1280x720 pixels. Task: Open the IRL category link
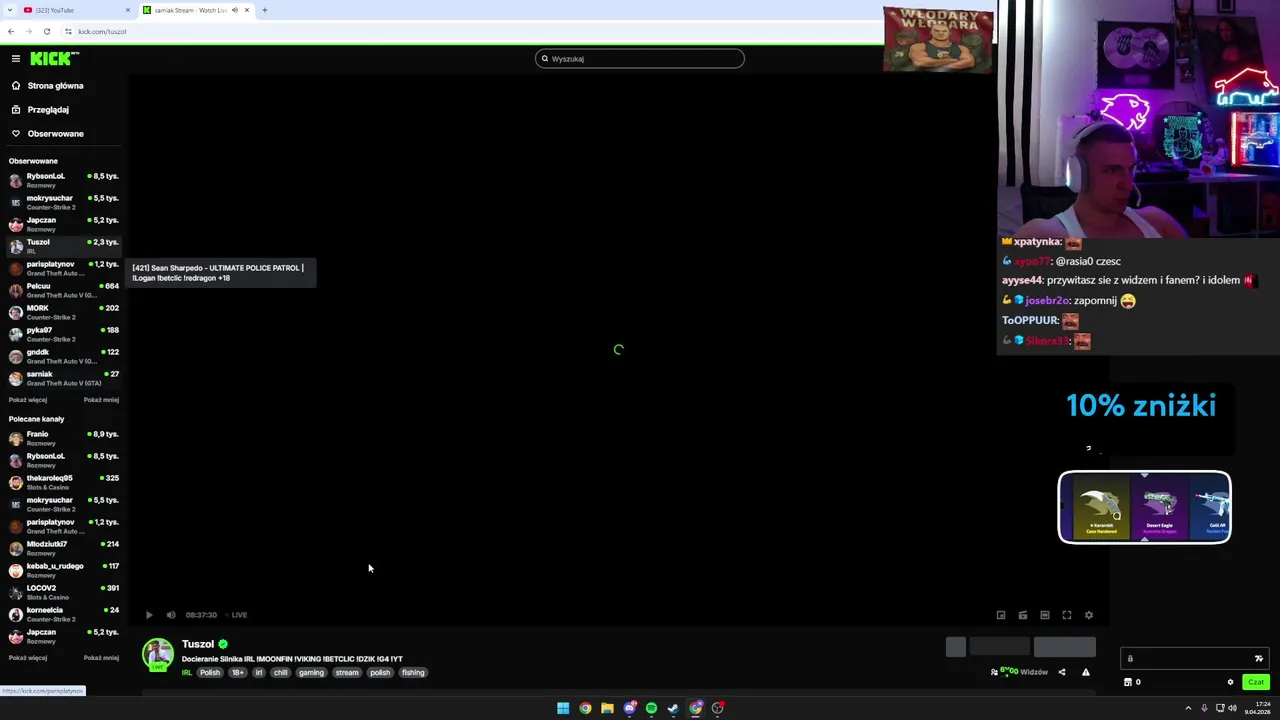187,673
